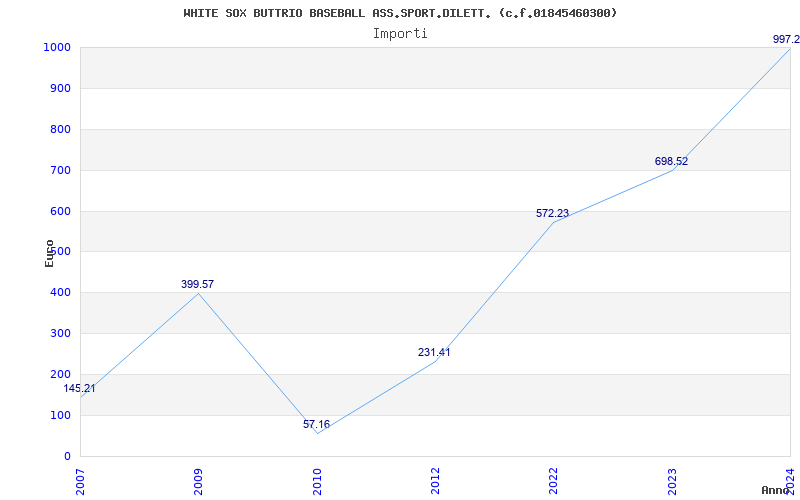
Task: Click the Anno x-axis title
Action: click(775, 490)
